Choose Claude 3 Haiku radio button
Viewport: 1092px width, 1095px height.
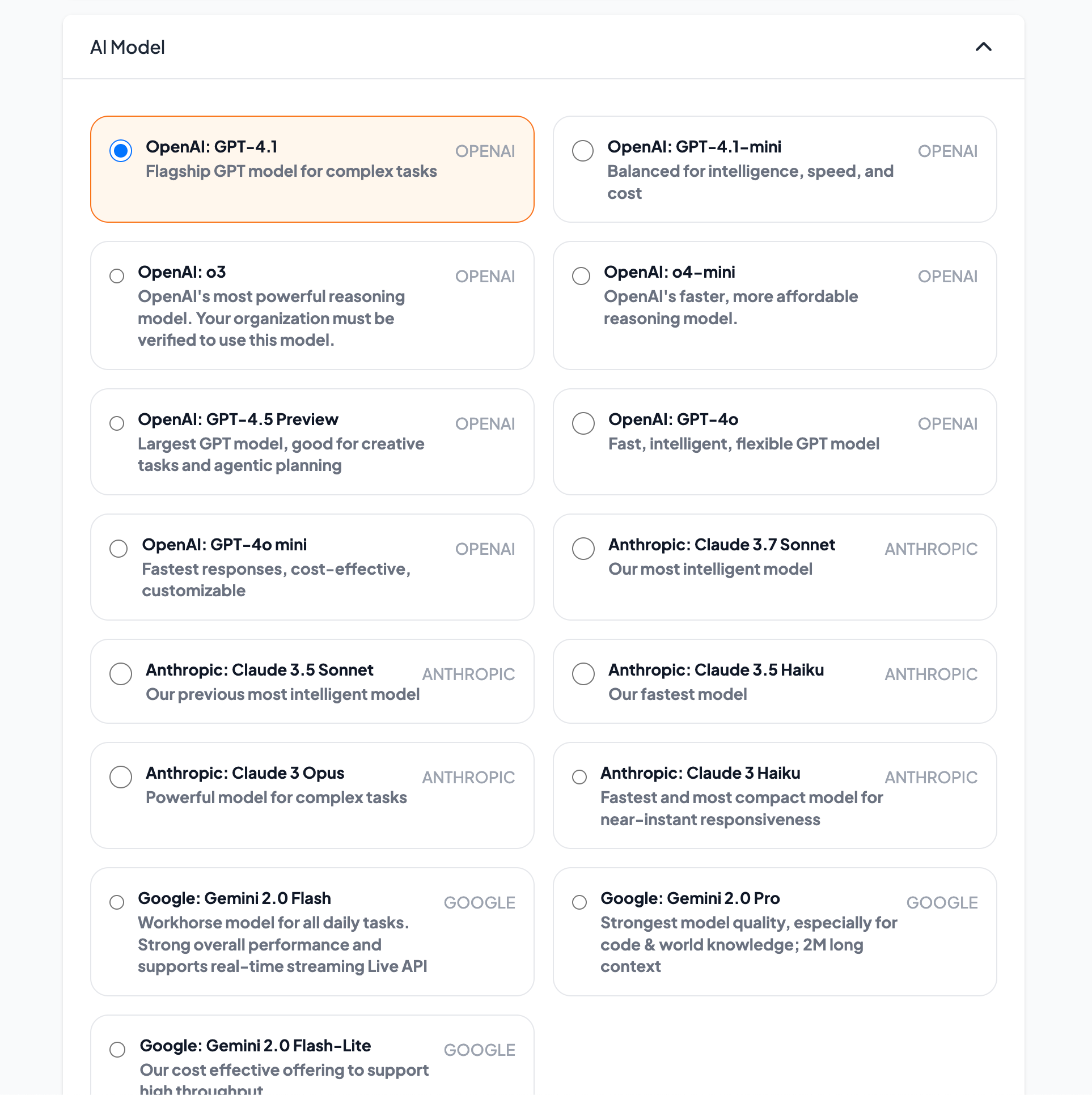[x=579, y=777]
